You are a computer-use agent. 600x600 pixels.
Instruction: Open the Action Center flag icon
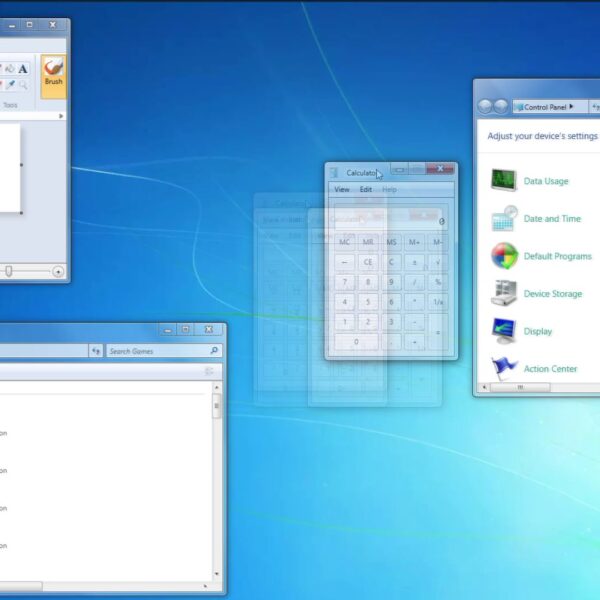coord(504,368)
